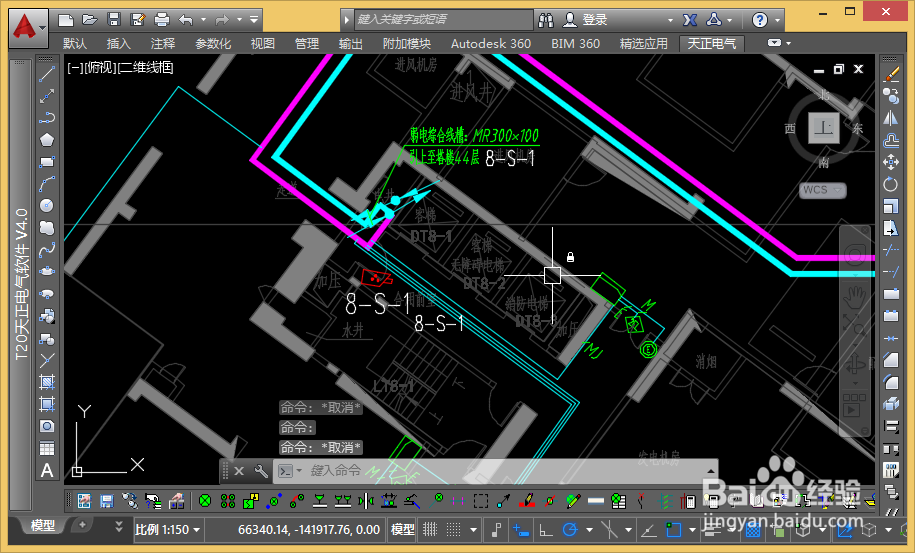The width and height of the screenshot is (915, 553).
Task: Toggle polar tracking in status bar
Action: pyautogui.click(x=570, y=530)
